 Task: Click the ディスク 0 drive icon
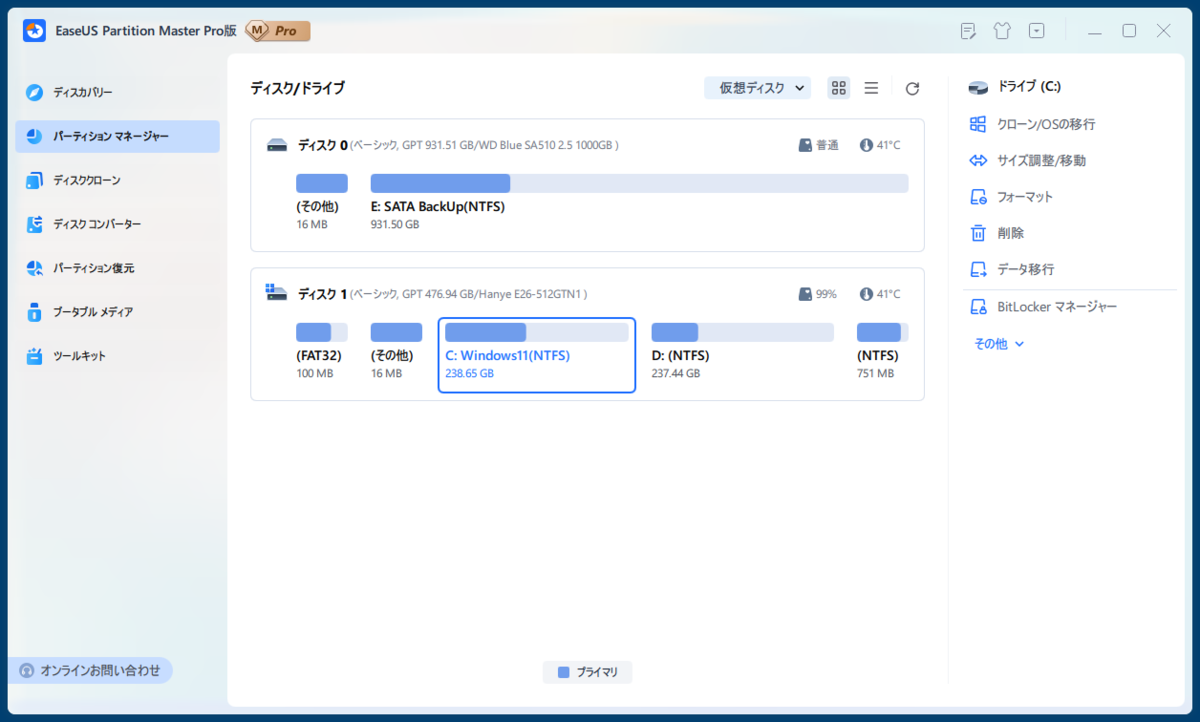coord(277,145)
